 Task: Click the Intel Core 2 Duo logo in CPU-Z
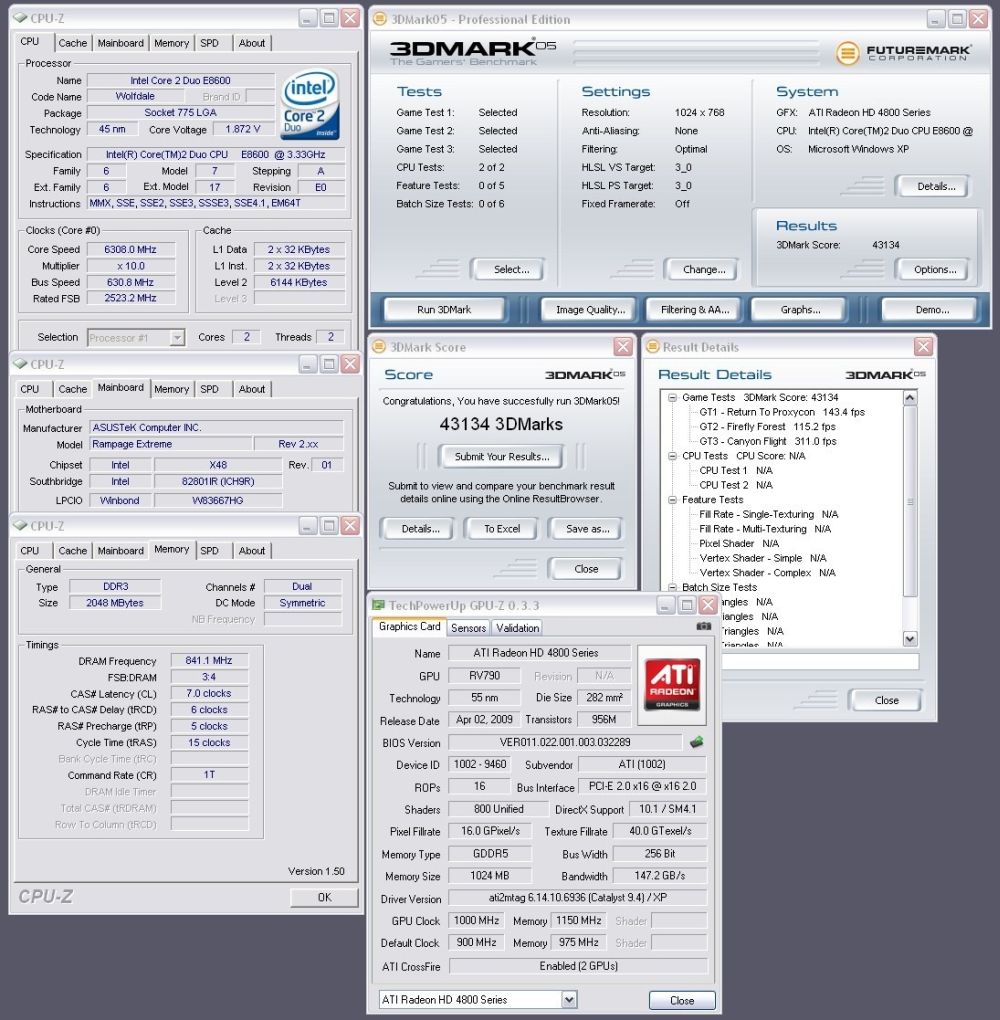310,104
